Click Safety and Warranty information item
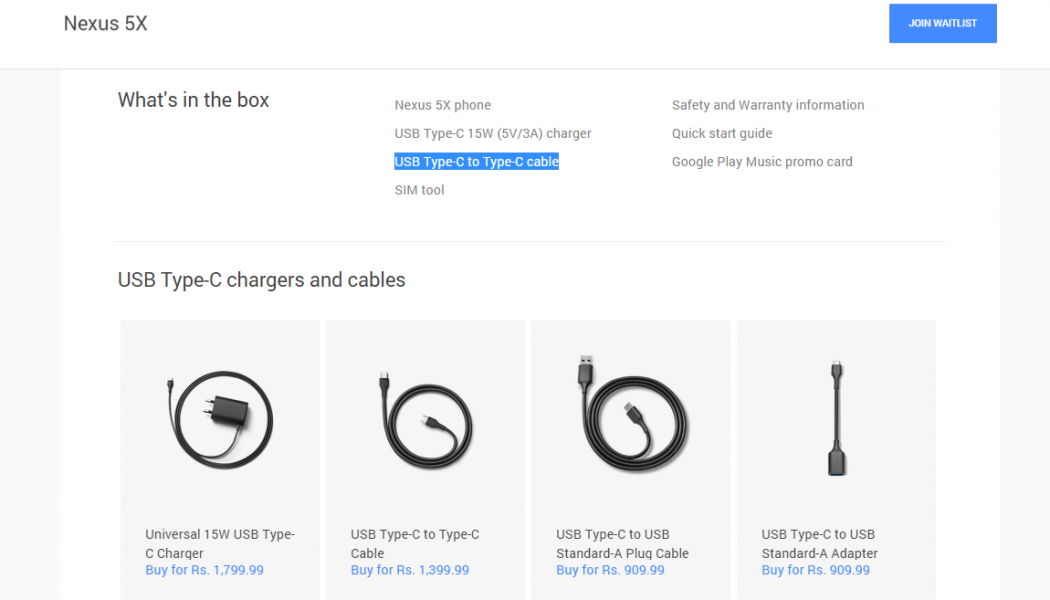 pyautogui.click(x=768, y=105)
